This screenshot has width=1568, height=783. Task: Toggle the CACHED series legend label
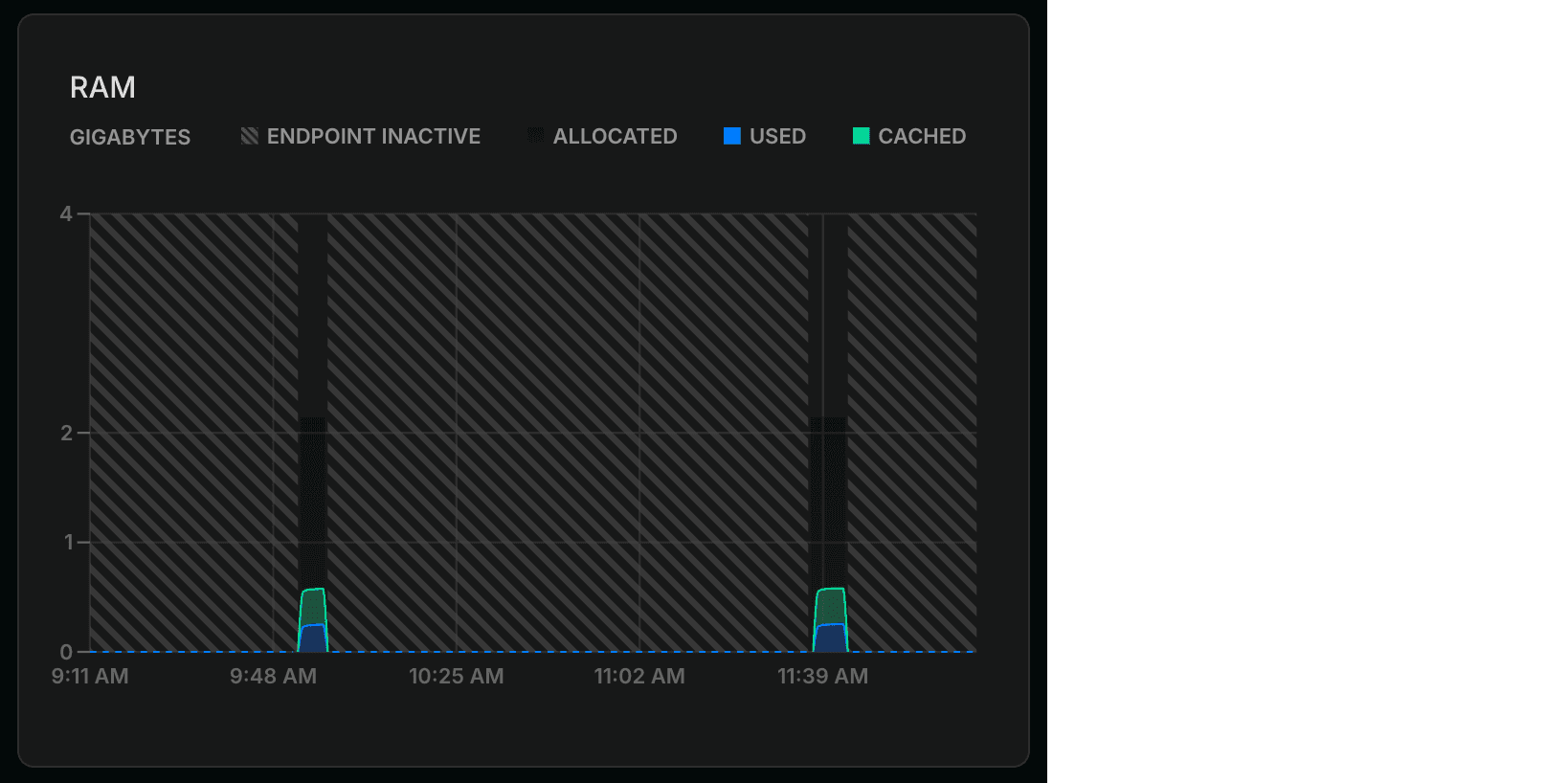[x=922, y=136]
